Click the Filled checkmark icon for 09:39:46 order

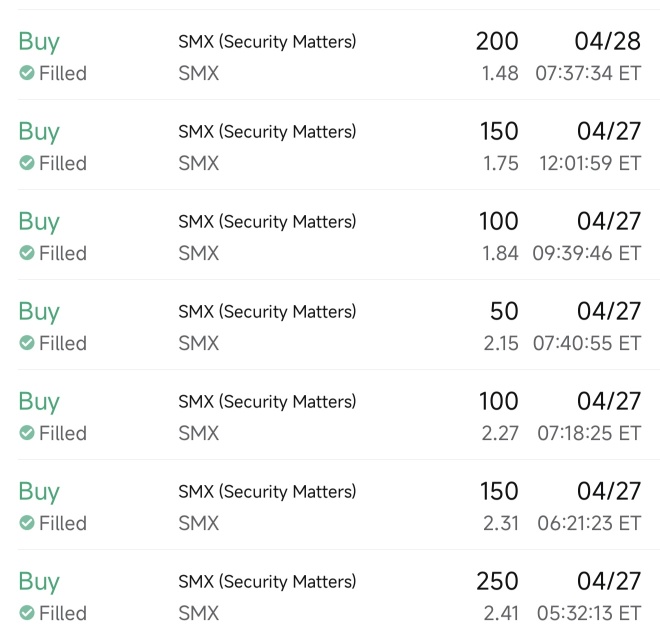point(27,253)
